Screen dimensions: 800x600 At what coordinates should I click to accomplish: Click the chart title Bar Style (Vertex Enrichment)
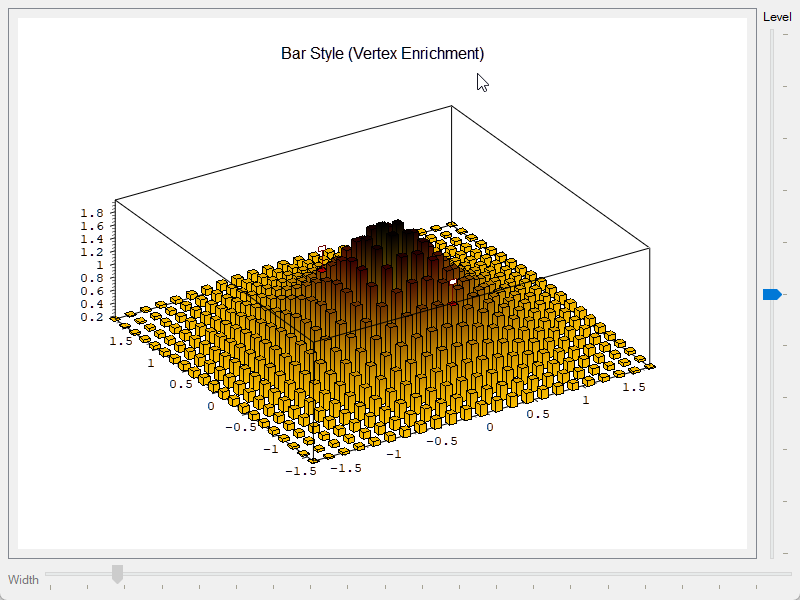(x=382, y=54)
